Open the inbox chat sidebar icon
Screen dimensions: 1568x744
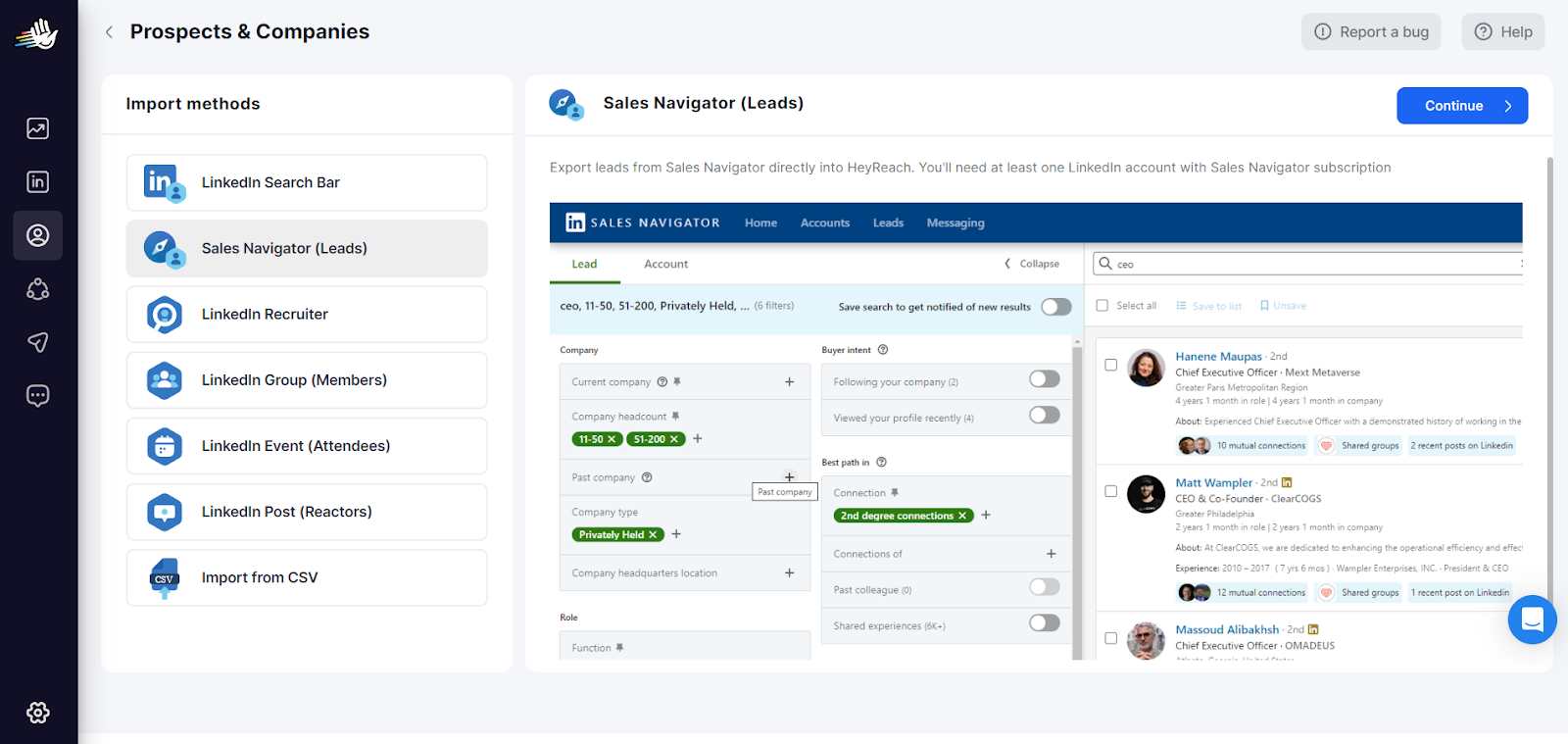pos(37,396)
